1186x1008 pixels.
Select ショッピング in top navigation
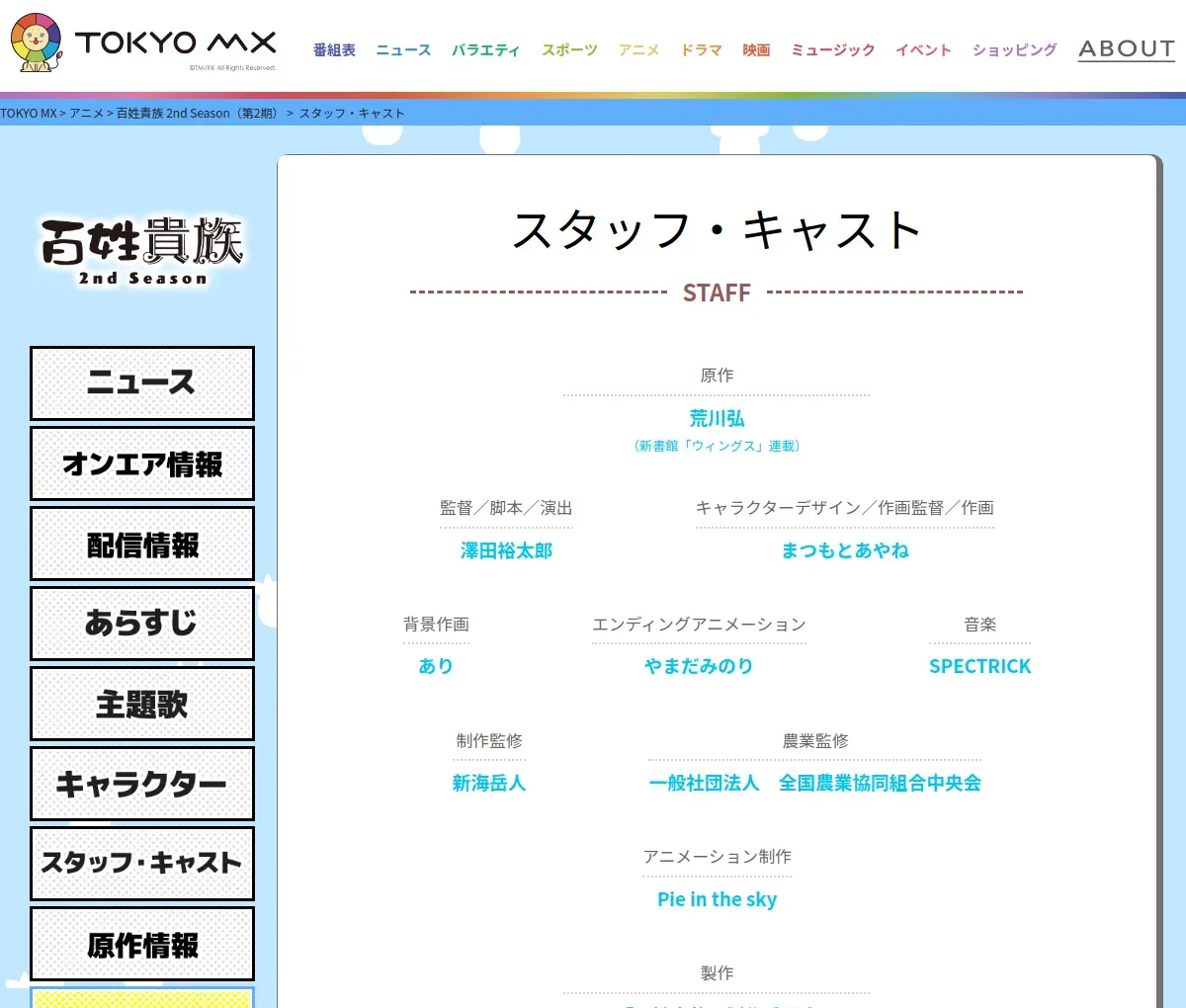click(1014, 49)
